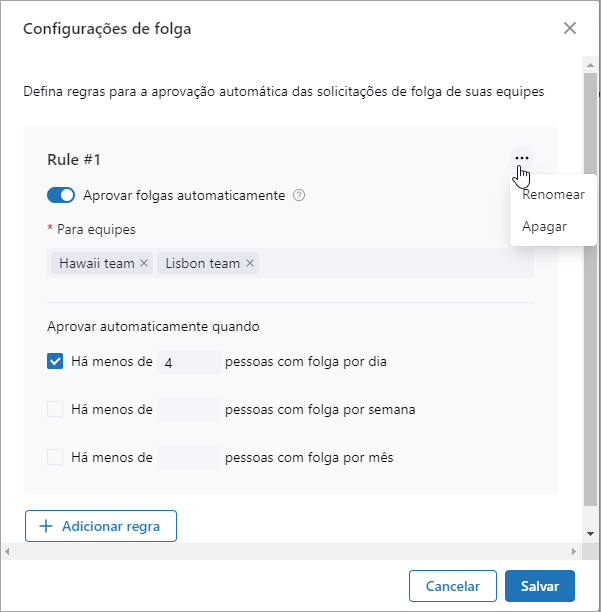The height and width of the screenshot is (612, 601).
Task: Remove the Lisbon team tag
Action: 250,263
